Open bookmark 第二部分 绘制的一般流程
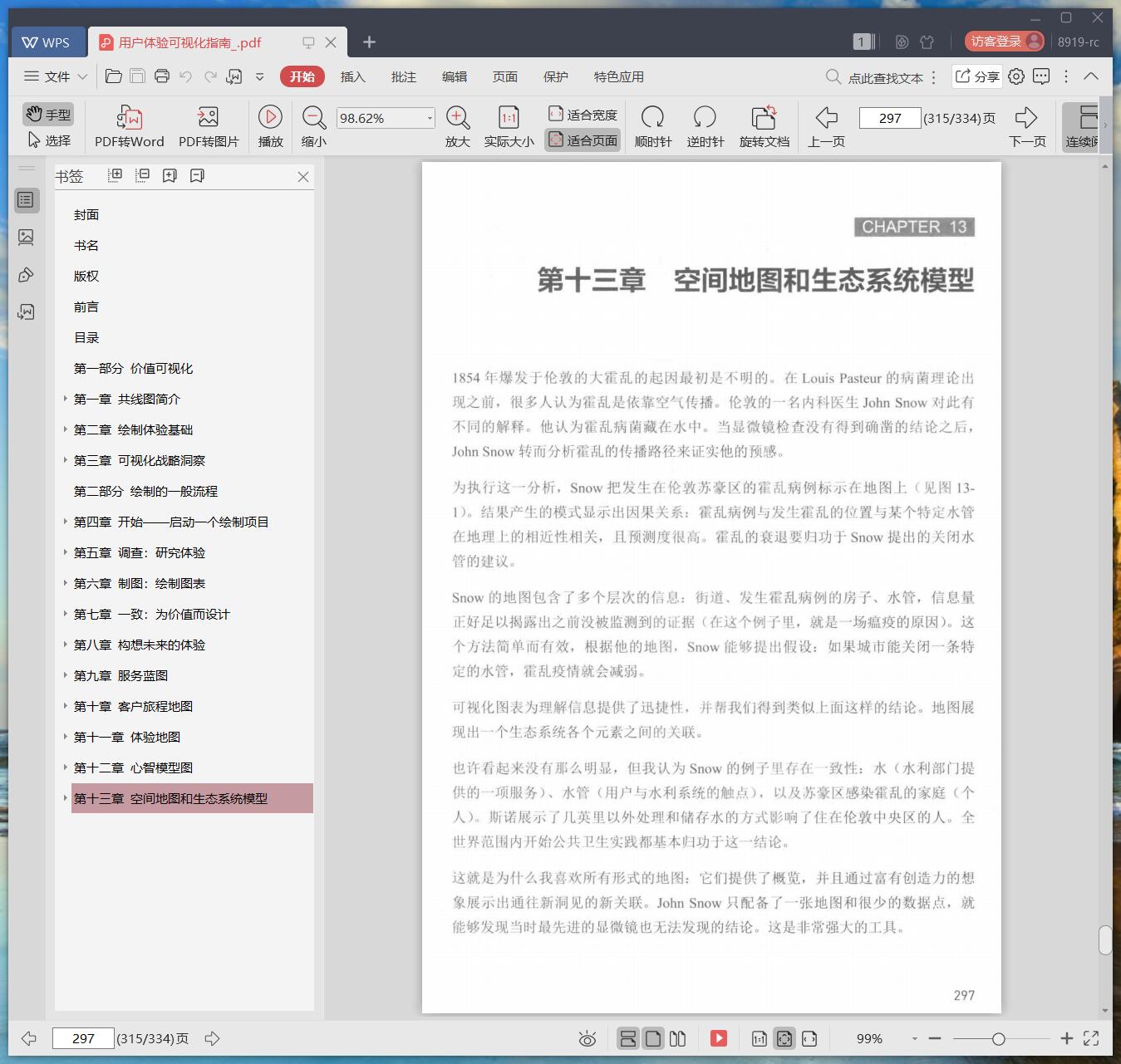Viewport: 1121px width, 1064px height. [145, 491]
